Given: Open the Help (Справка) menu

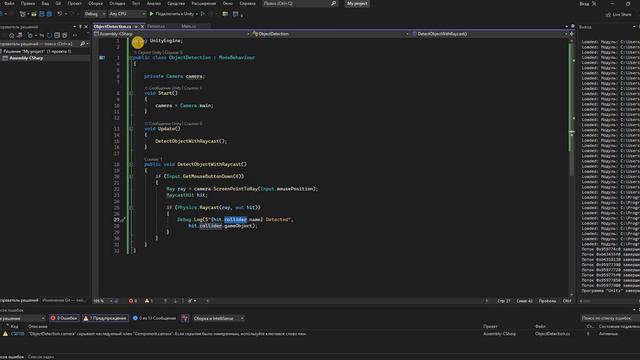Looking at the screenshot, I should [247, 3].
